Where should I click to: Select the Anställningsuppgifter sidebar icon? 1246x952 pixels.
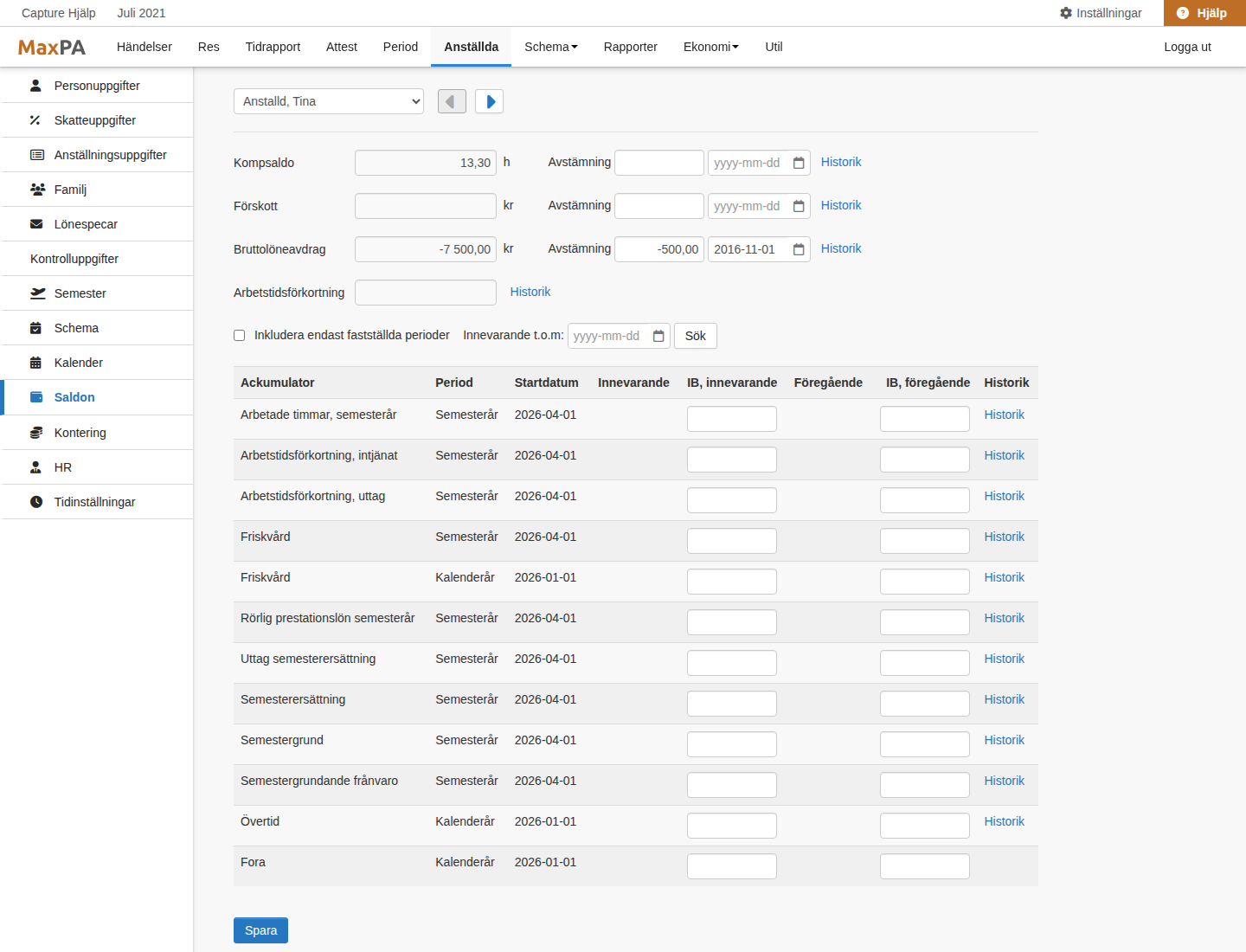pos(37,155)
